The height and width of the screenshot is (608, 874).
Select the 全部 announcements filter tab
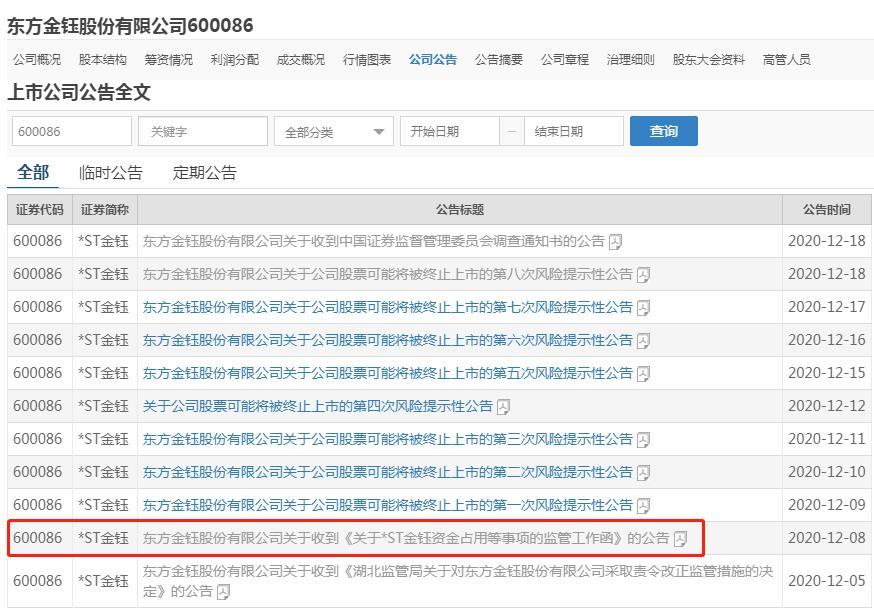click(x=33, y=172)
